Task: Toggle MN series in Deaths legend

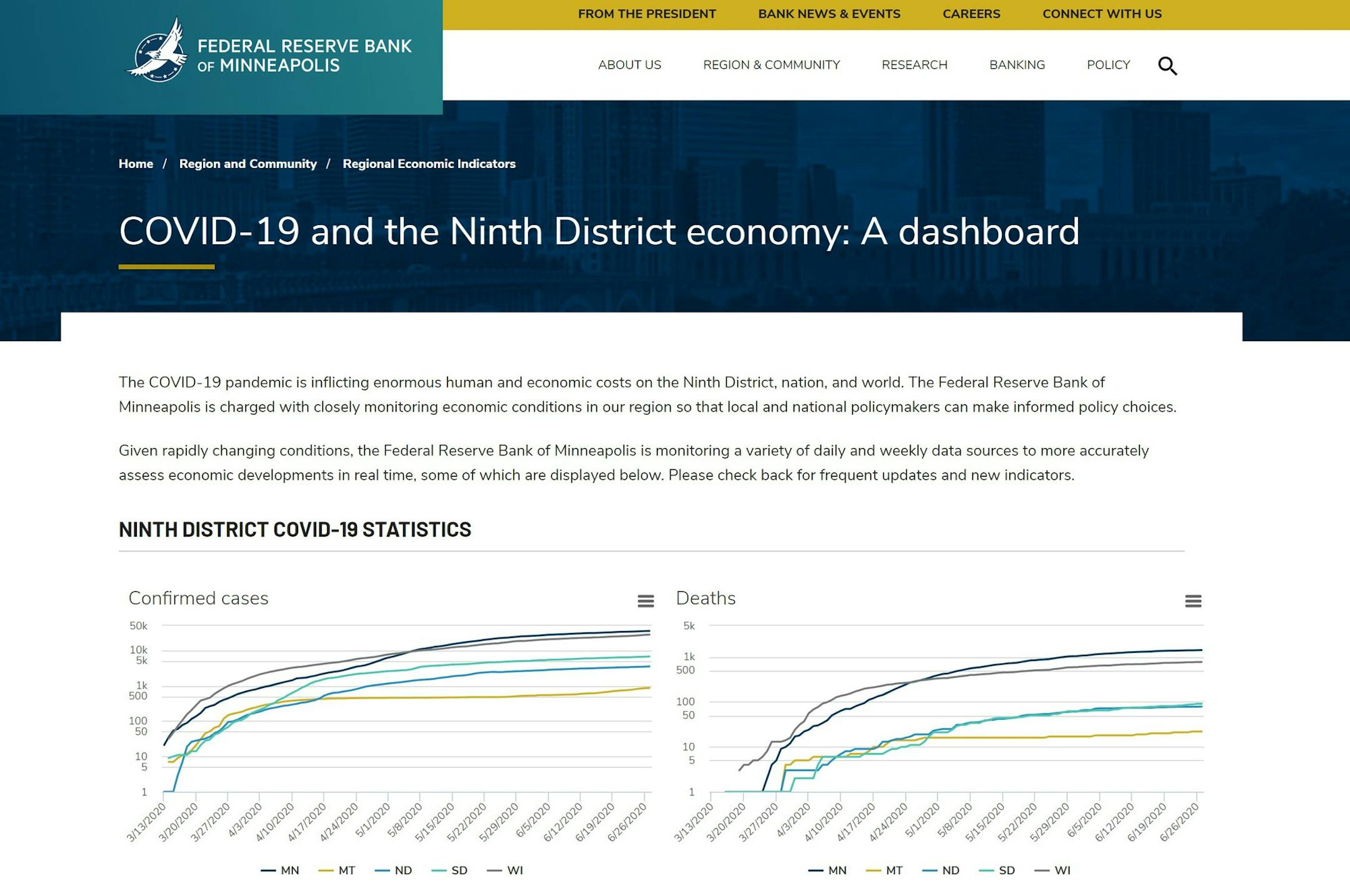Action: point(827,870)
